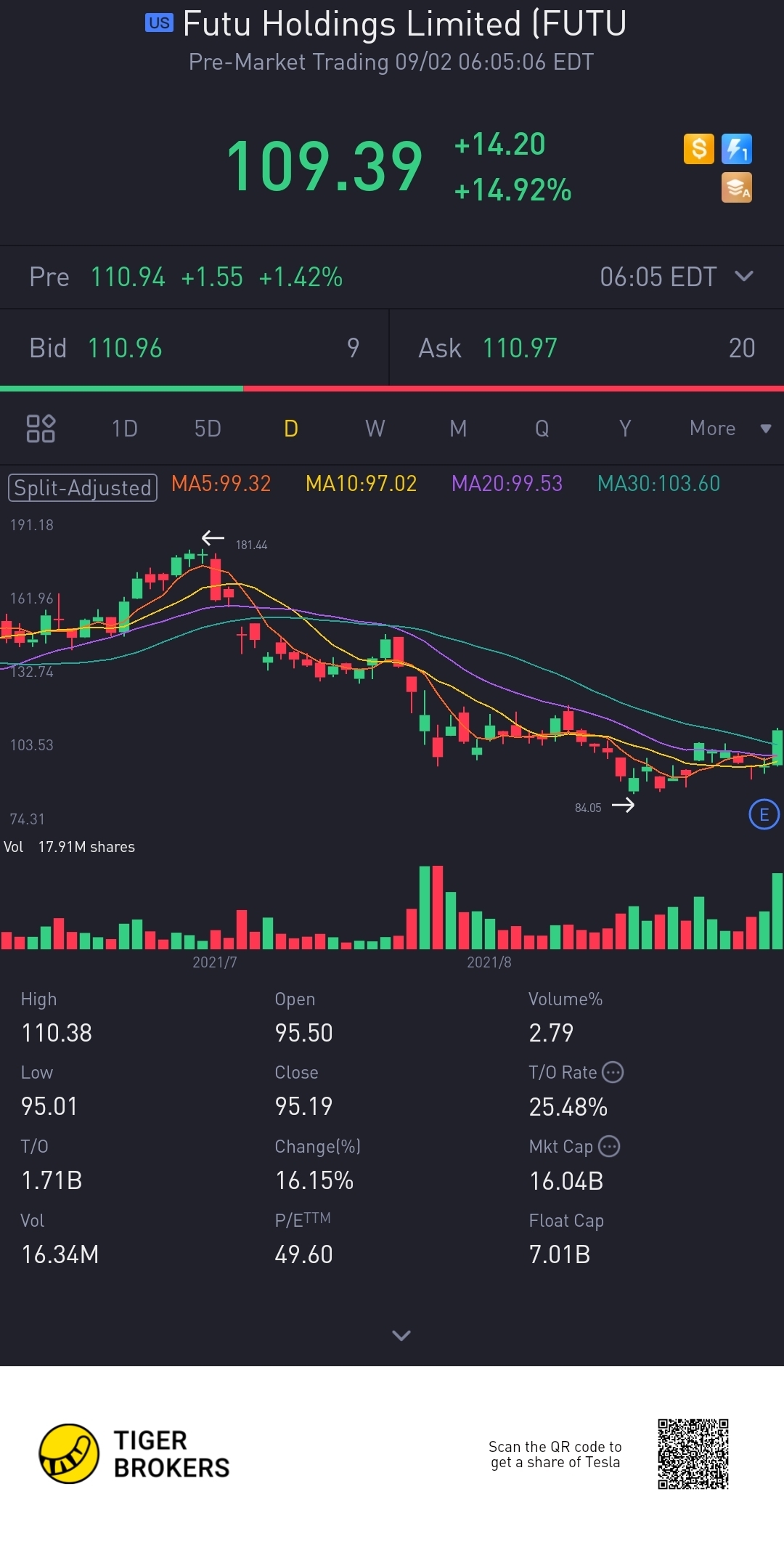Tap the US market flag badge

(x=159, y=23)
